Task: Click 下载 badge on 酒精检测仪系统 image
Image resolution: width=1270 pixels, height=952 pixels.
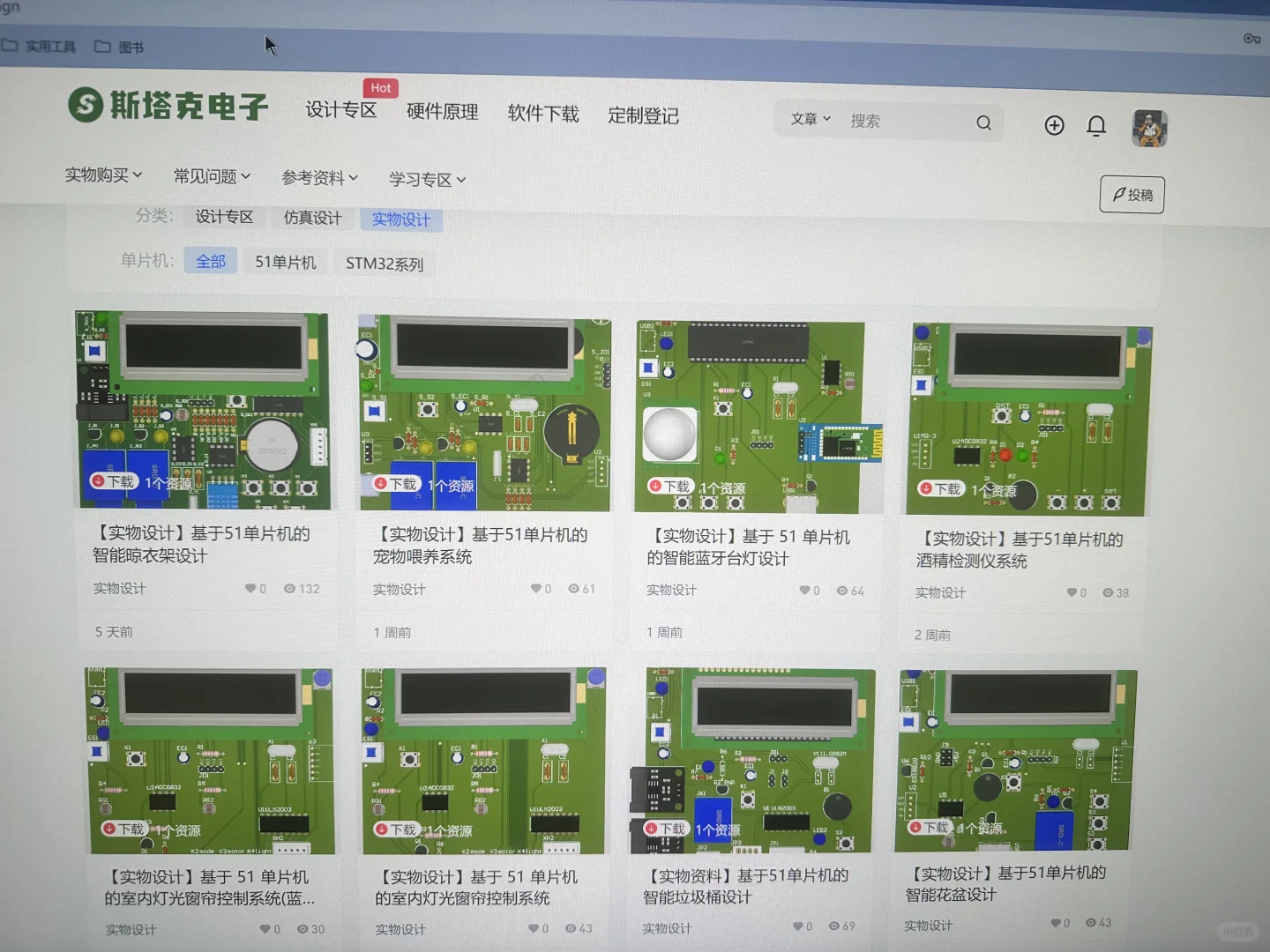Action: [940, 488]
